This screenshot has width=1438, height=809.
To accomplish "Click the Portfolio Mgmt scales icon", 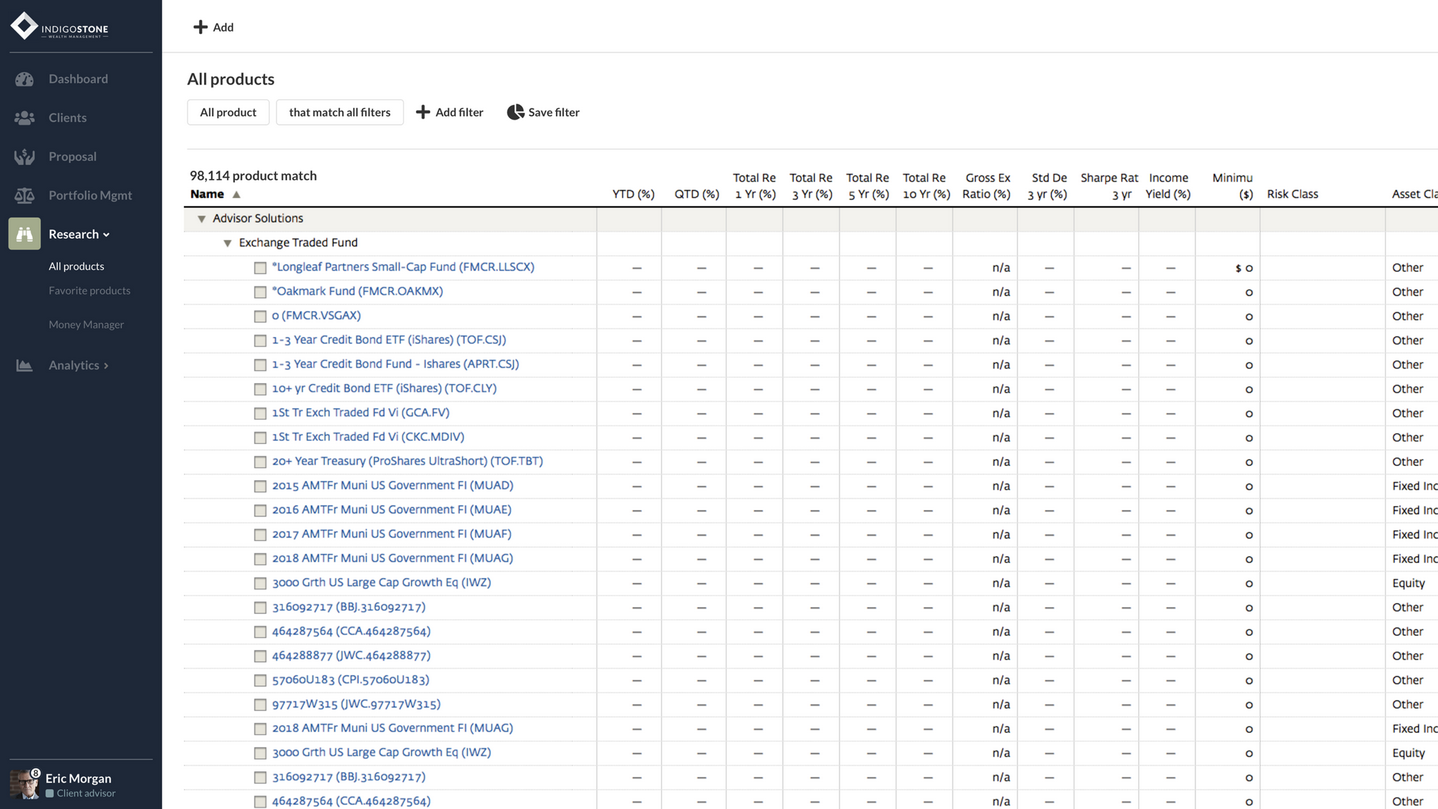I will (24, 196).
